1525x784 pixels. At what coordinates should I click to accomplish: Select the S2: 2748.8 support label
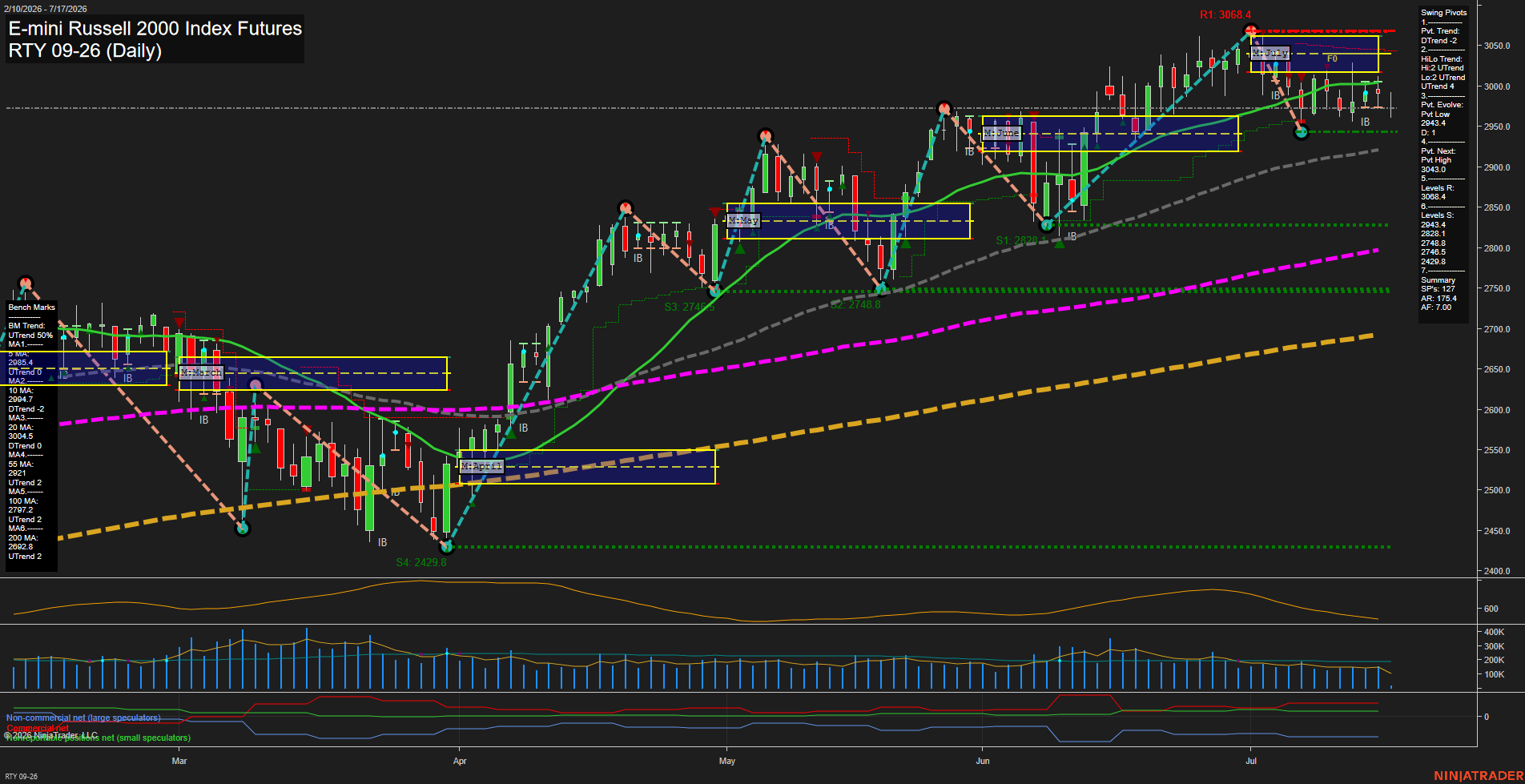[855, 305]
